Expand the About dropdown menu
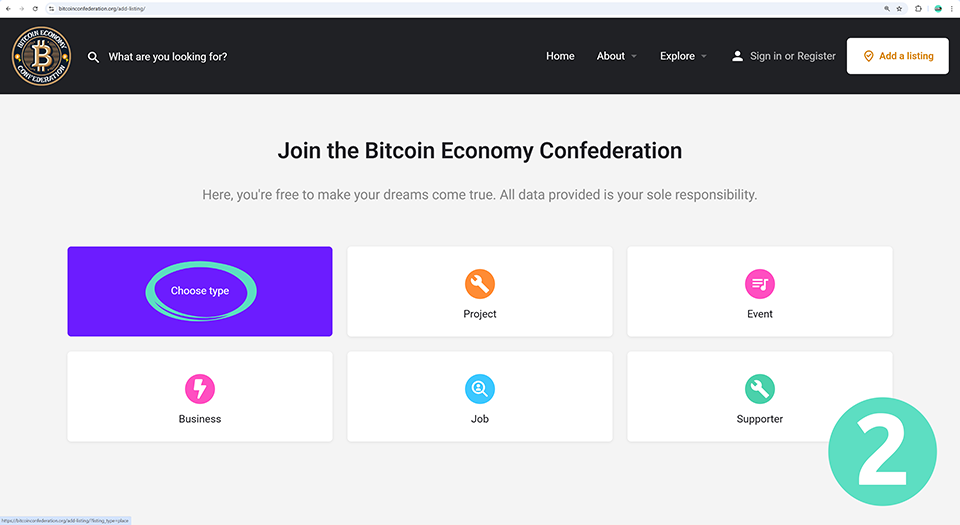Viewport: 960px width, 525px height. tap(616, 56)
